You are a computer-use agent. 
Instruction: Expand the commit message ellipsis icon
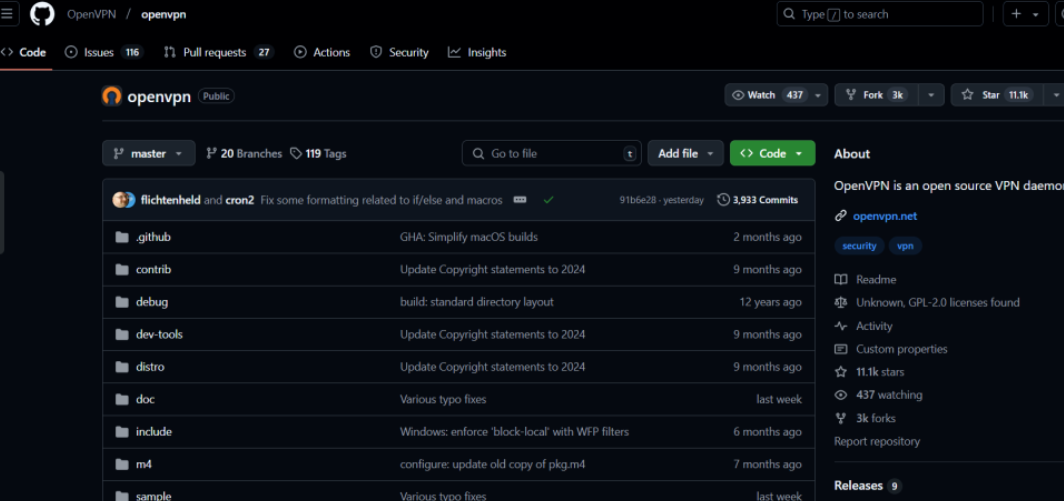(x=520, y=200)
